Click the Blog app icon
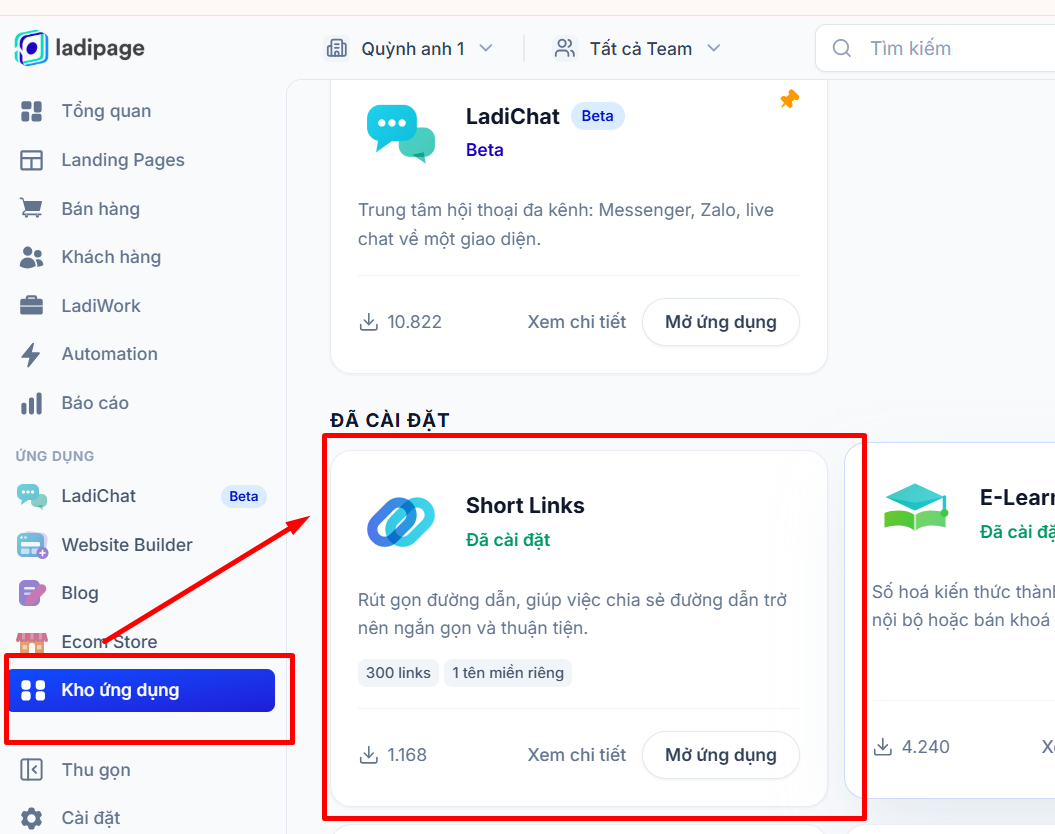This screenshot has height=834, width=1055. pyautogui.click(x=32, y=593)
